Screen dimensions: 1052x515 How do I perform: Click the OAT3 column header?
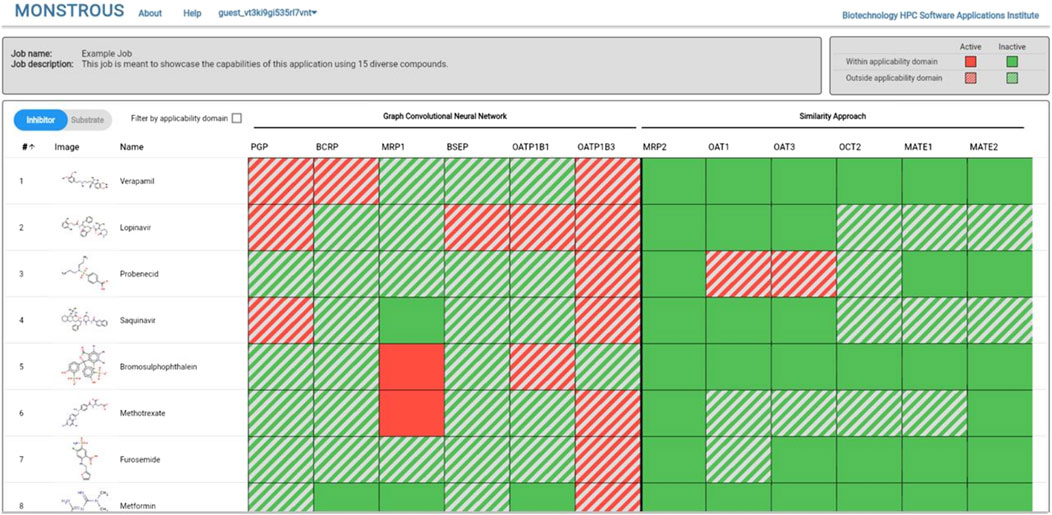coord(784,147)
